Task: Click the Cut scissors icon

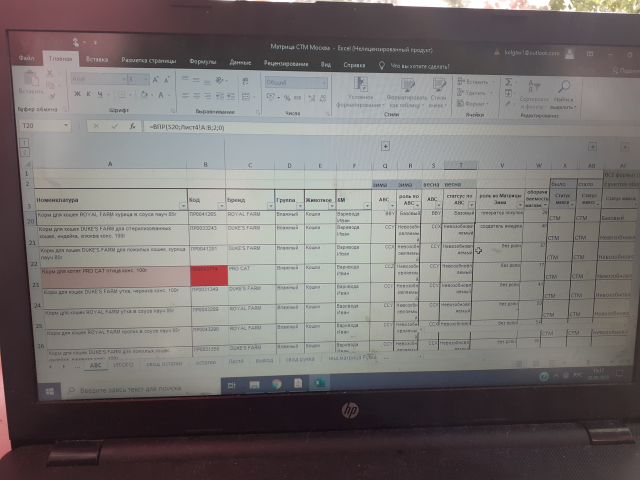Action: tap(50, 73)
